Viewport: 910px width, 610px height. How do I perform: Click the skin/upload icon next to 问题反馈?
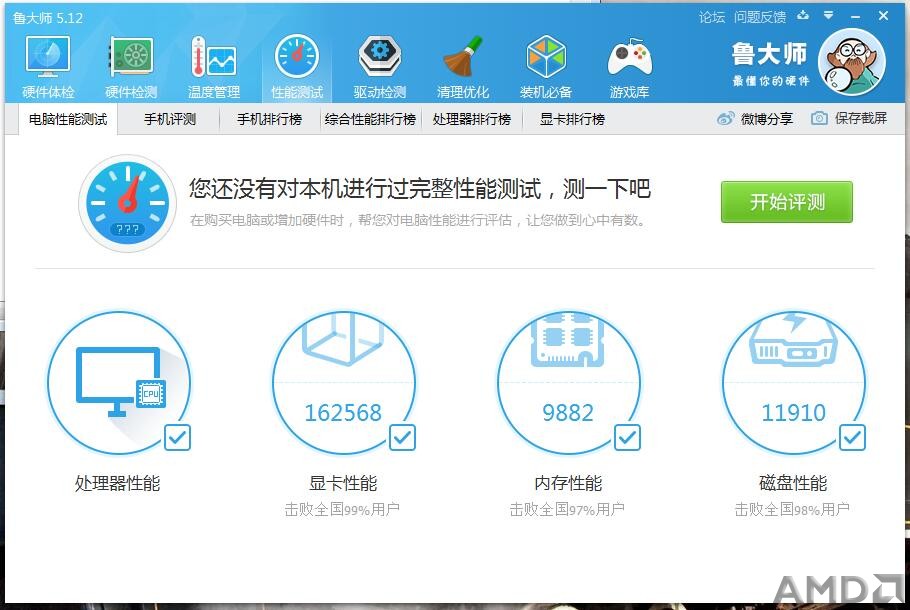pos(803,16)
